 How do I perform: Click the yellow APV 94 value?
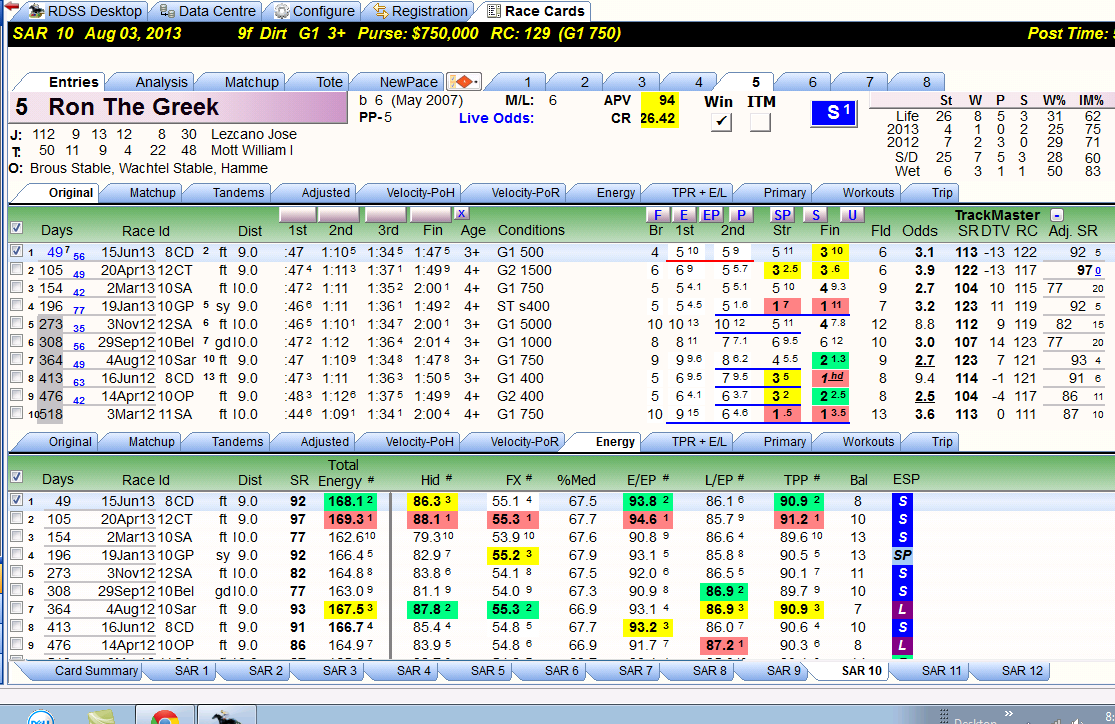pyautogui.click(x=659, y=100)
